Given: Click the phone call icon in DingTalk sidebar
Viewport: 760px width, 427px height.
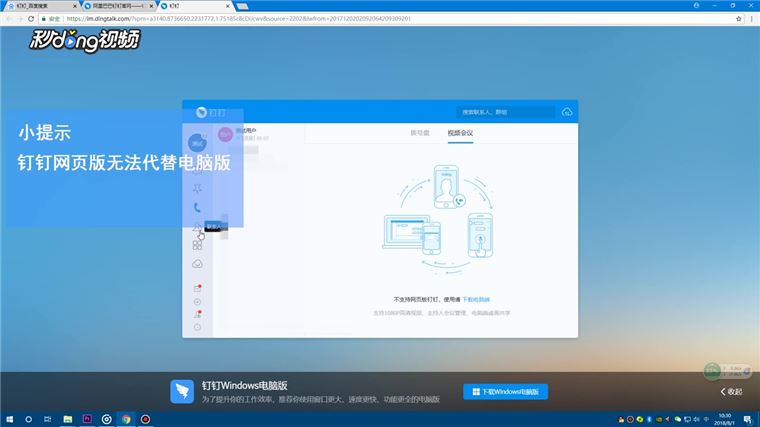Looking at the screenshot, I should point(197,207).
